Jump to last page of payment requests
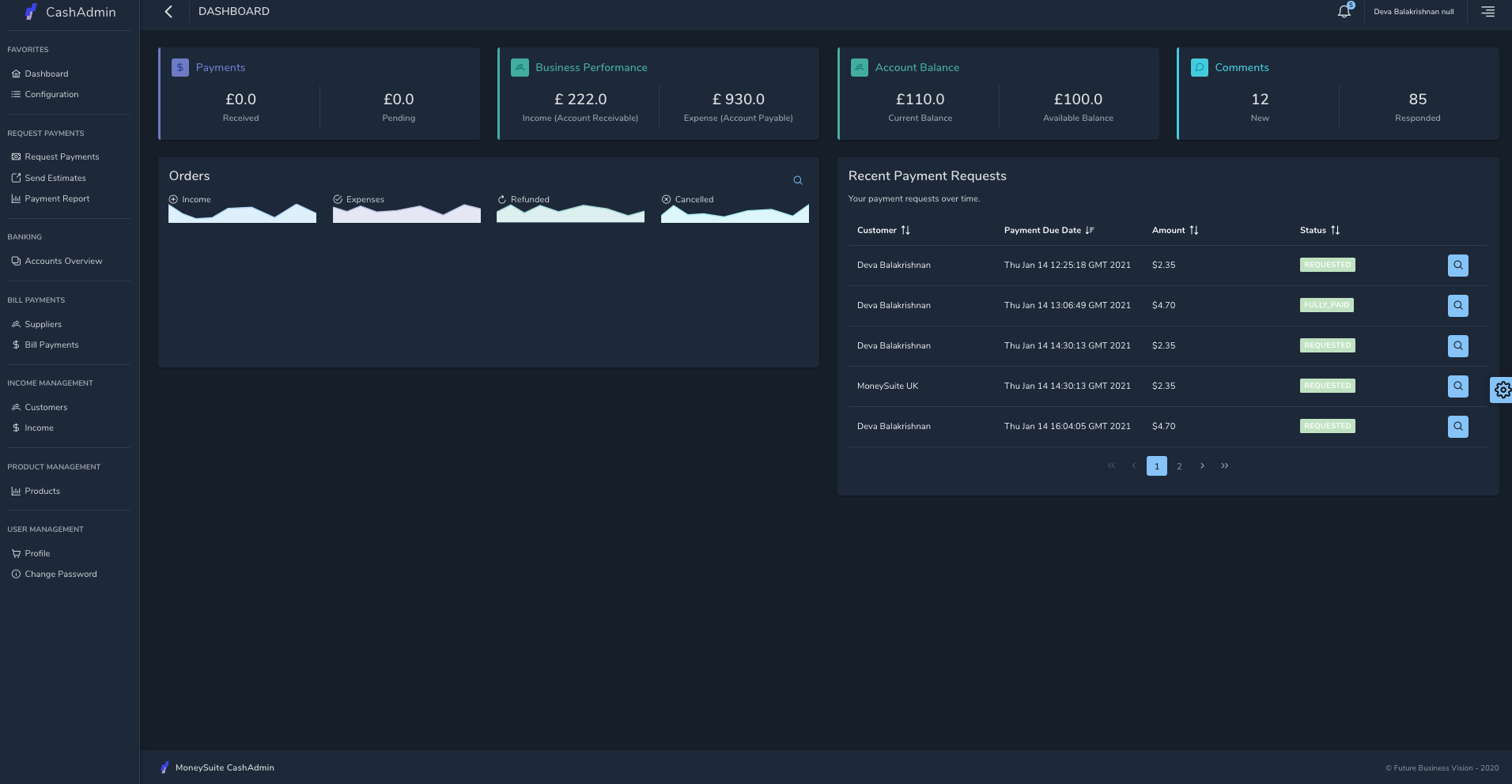This screenshot has width=1512, height=784. [x=1224, y=466]
